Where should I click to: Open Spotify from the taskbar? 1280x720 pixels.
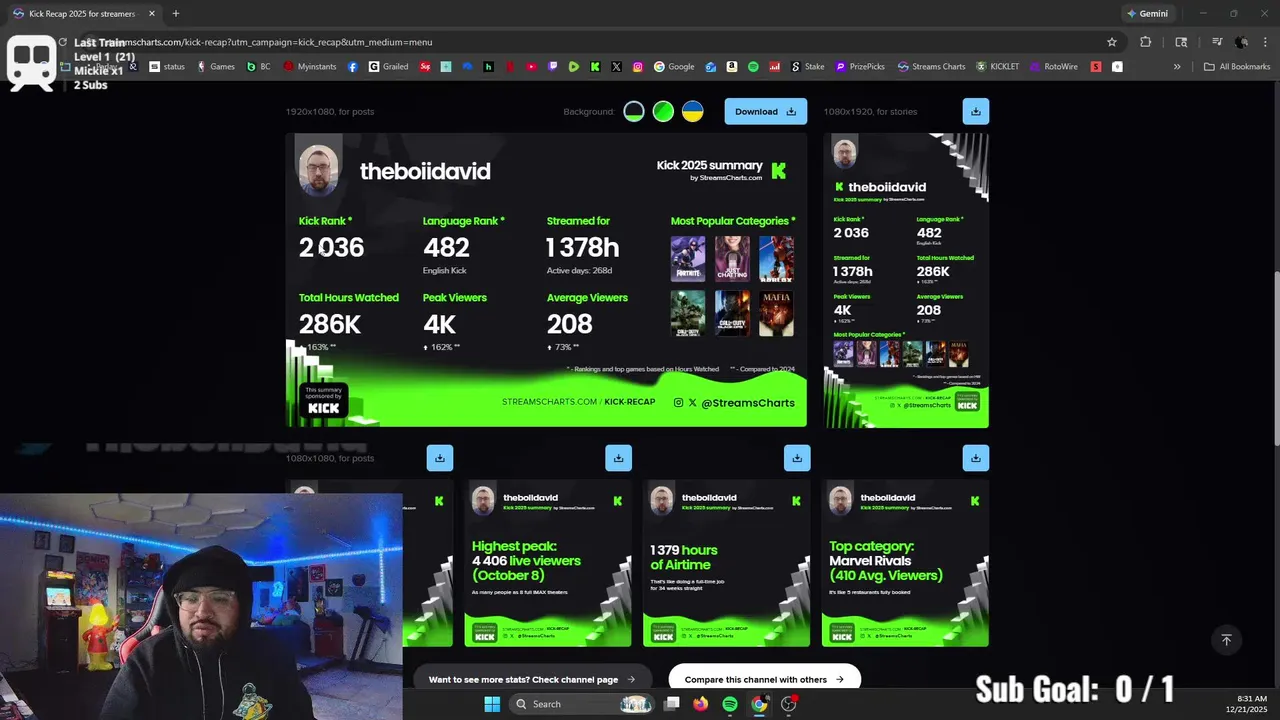pos(730,704)
